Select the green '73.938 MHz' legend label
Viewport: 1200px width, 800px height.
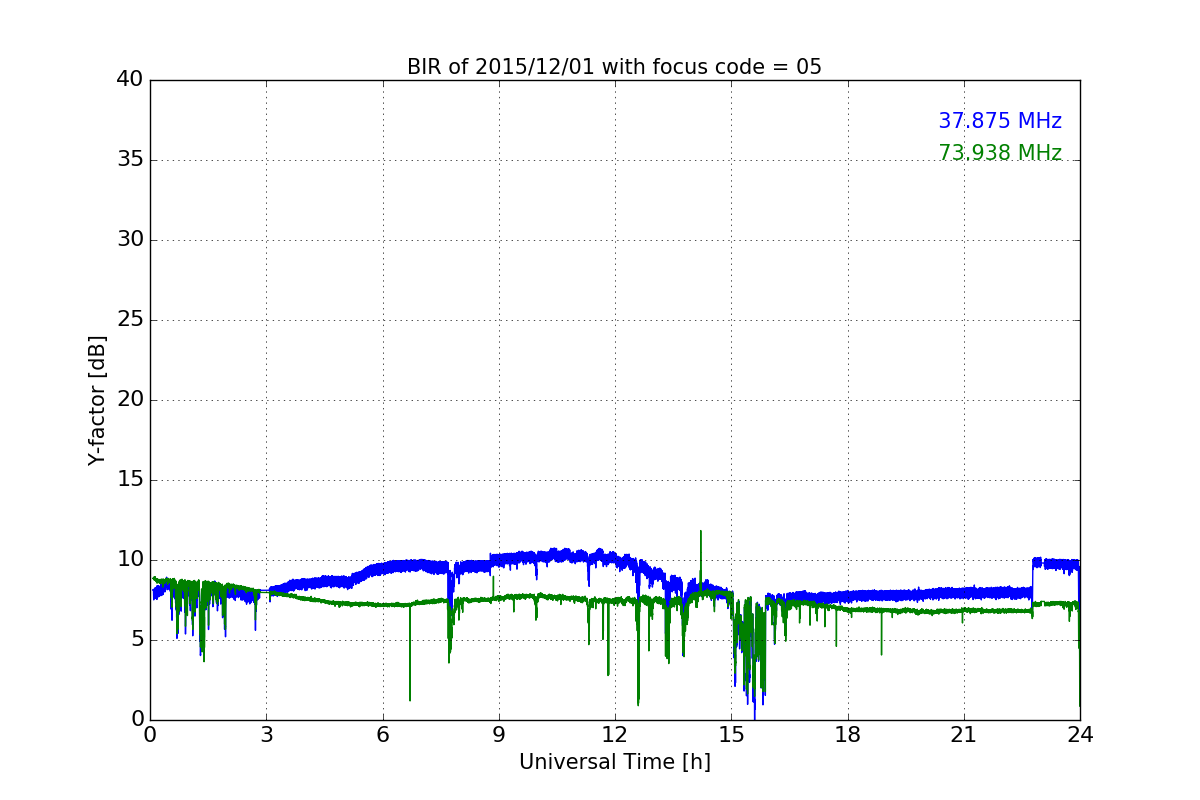click(1000, 153)
